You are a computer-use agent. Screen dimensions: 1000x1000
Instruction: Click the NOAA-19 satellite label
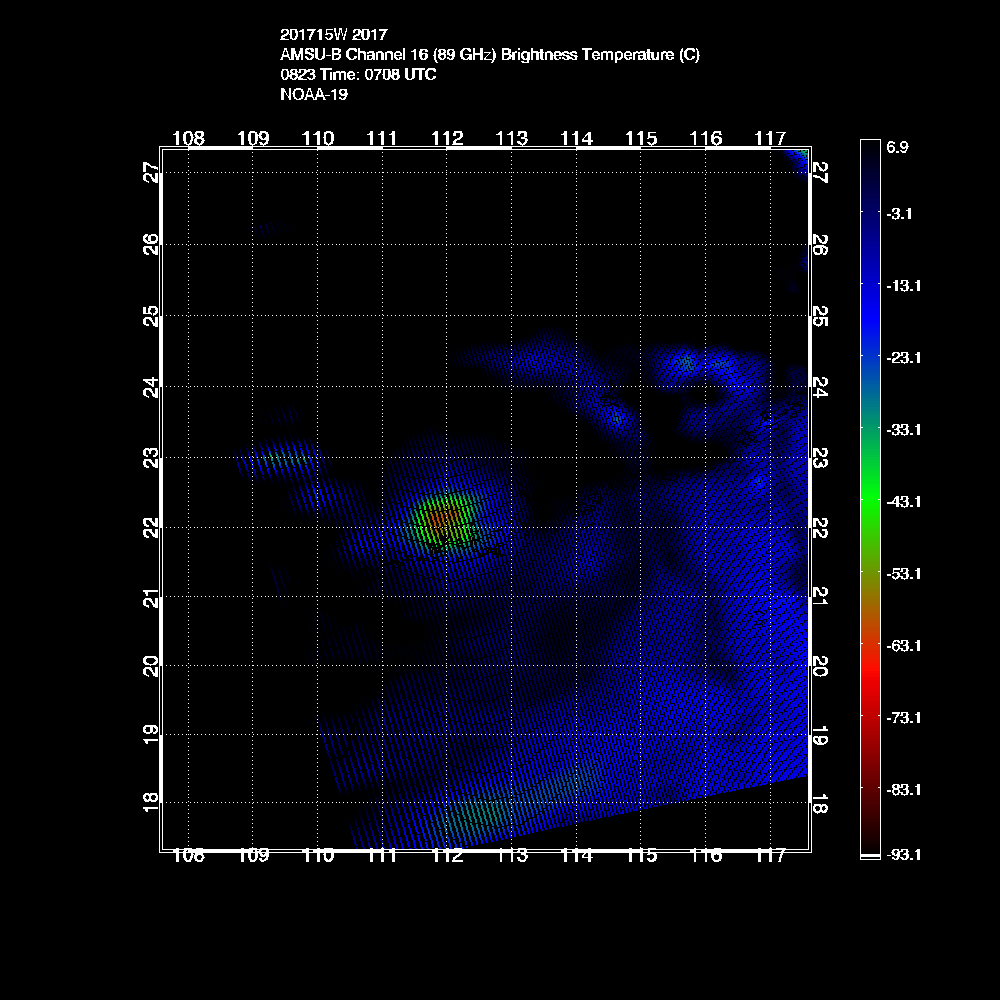(314, 95)
